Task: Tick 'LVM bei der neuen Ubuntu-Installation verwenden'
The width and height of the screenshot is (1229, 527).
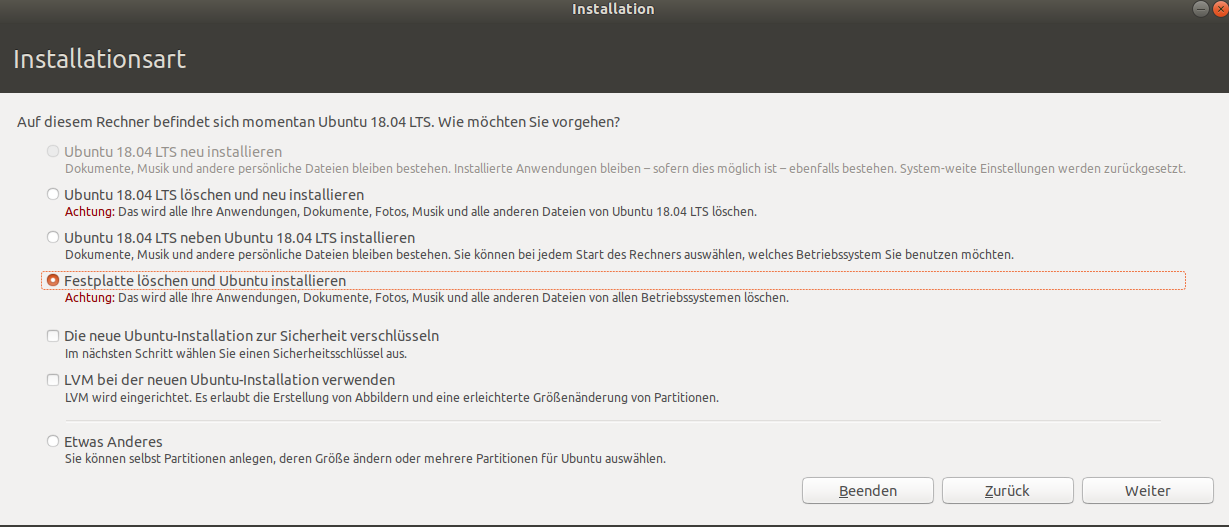Action: click(x=53, y=380)
